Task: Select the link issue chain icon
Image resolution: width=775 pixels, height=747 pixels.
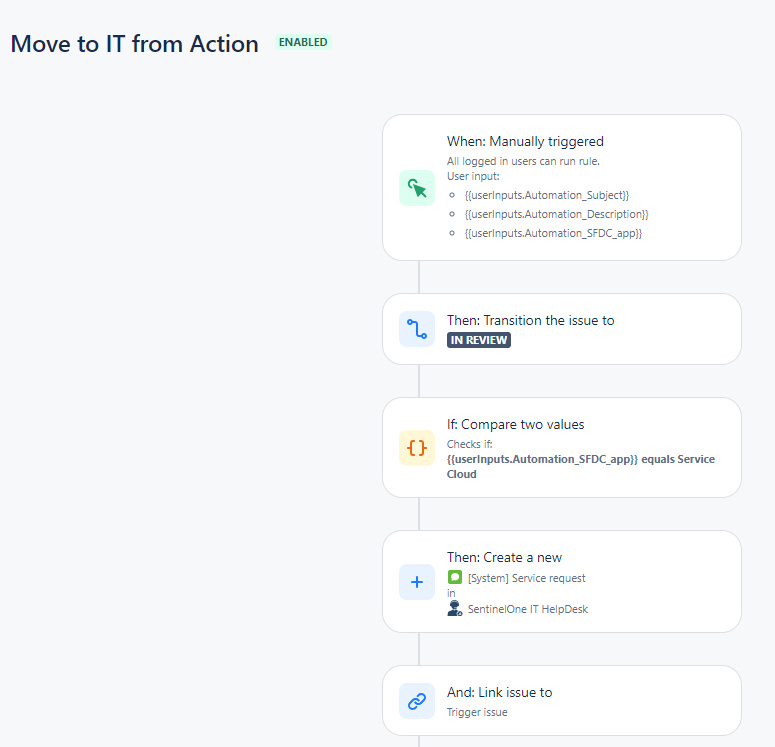Action: (x=417, y=701)
